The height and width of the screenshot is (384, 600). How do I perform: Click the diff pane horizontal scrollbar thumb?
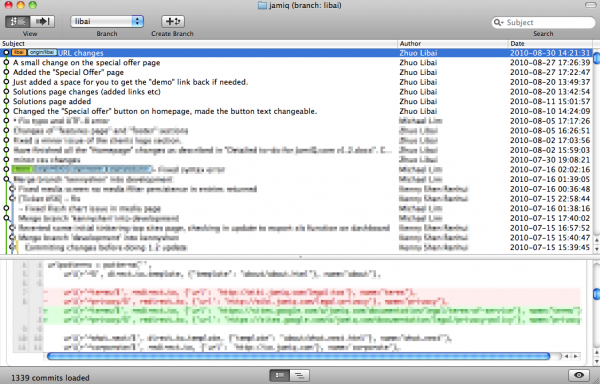(x=298, y=356)
